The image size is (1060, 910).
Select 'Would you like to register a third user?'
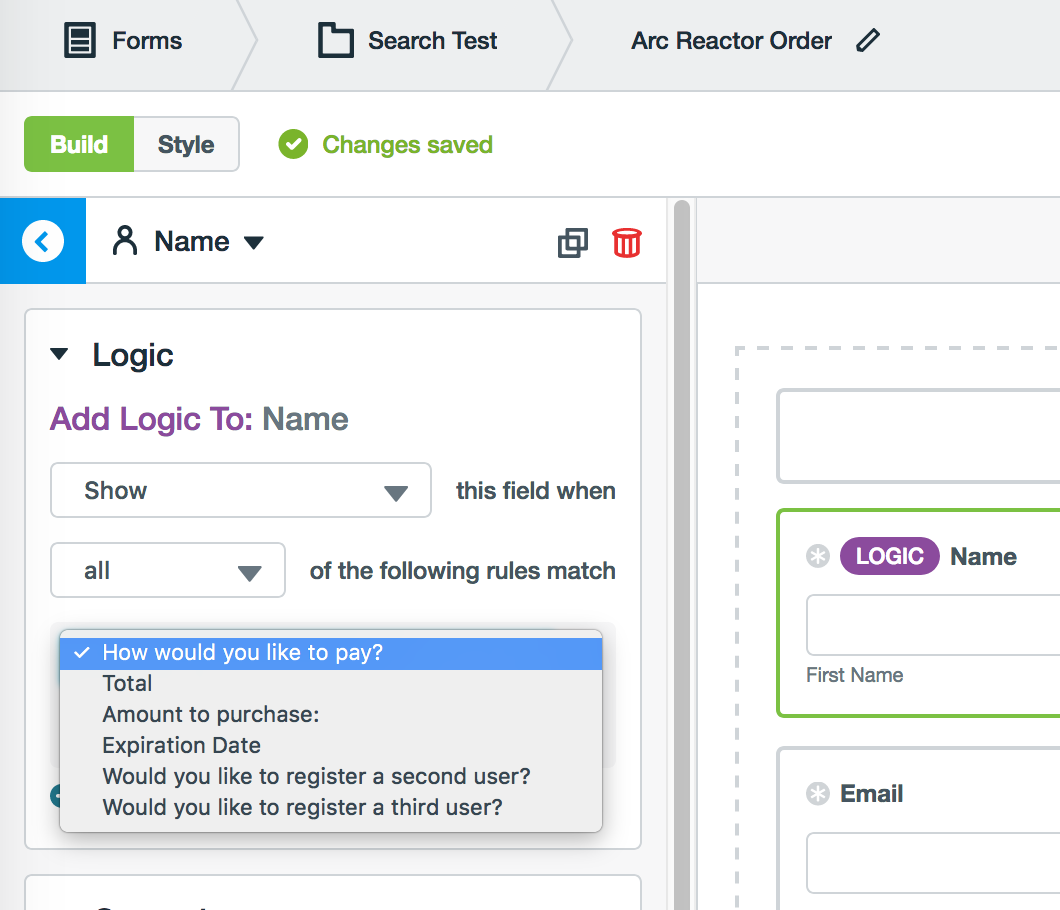click(x=302, y=806)
